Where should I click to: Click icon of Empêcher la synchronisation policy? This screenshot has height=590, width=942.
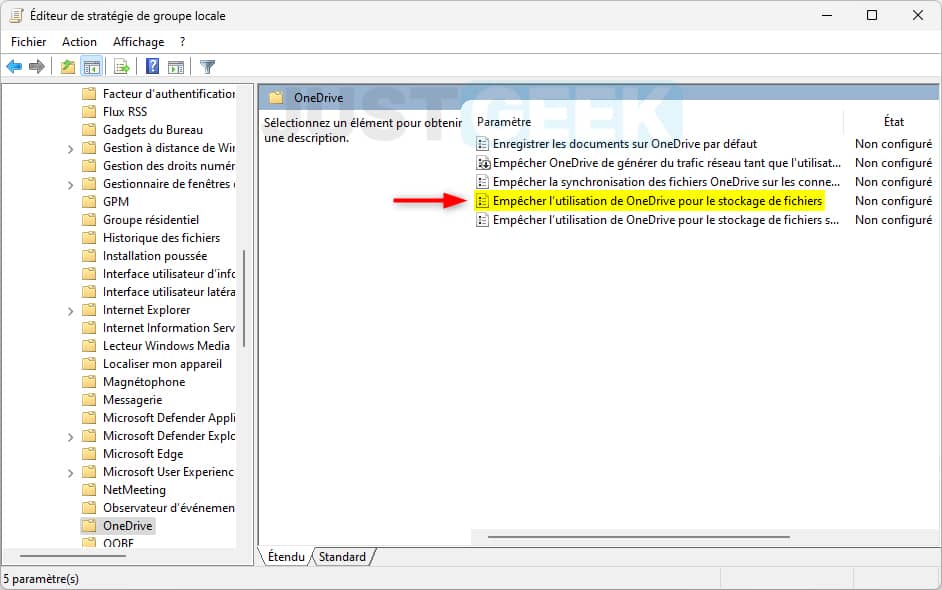(482, 182)
